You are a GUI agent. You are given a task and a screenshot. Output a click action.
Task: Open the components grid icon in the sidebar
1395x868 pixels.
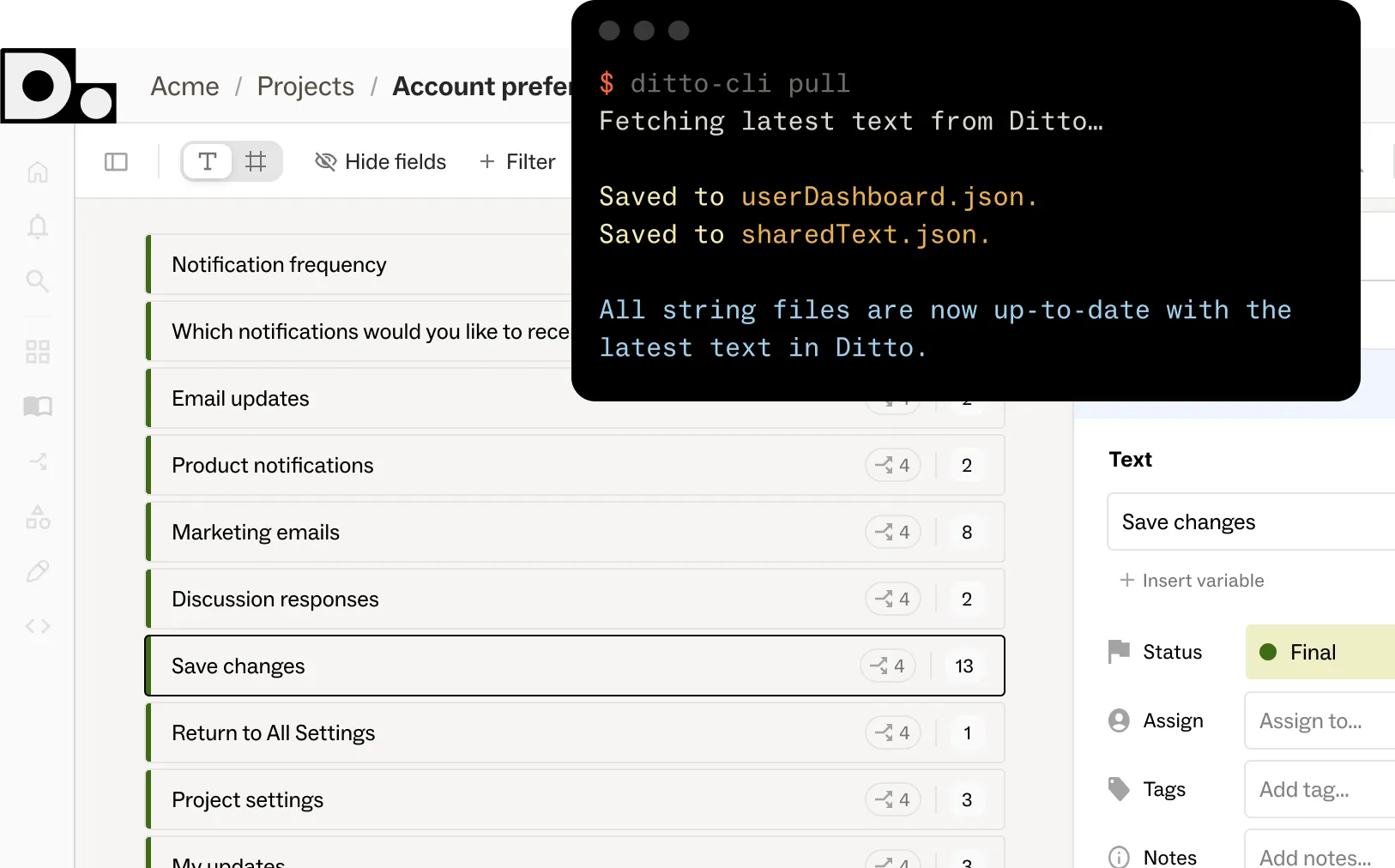tap(38, 351)
